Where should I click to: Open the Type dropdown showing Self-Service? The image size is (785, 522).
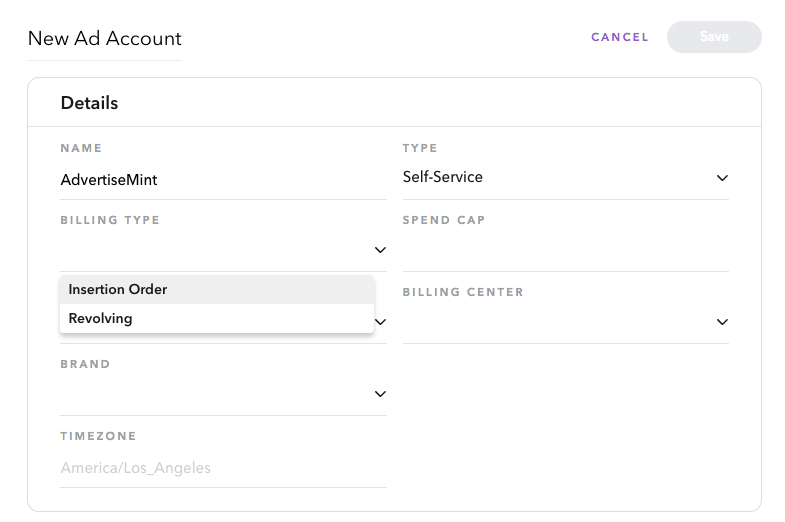pyautogui.click(x=566, y=177)
